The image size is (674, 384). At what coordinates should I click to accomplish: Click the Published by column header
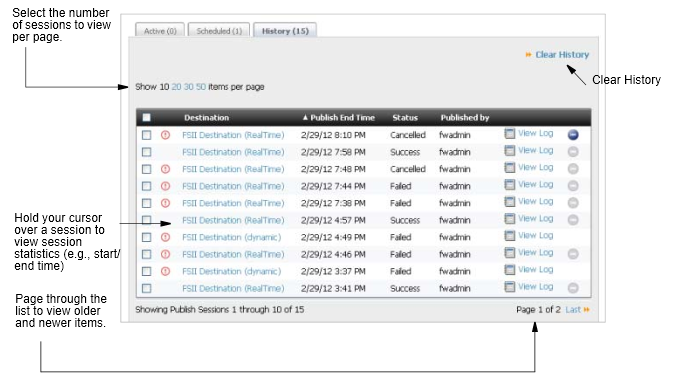465,117
